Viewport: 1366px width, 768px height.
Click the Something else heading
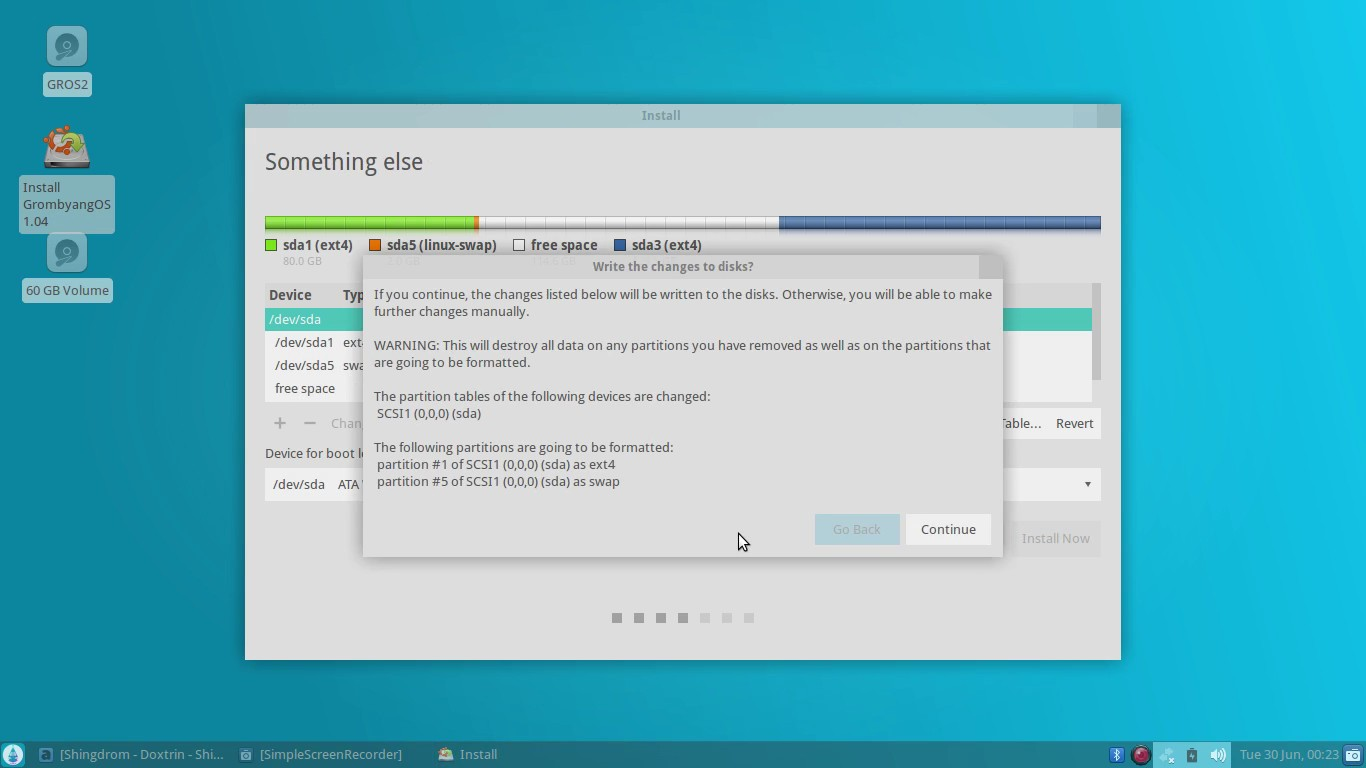click(344, 162)
